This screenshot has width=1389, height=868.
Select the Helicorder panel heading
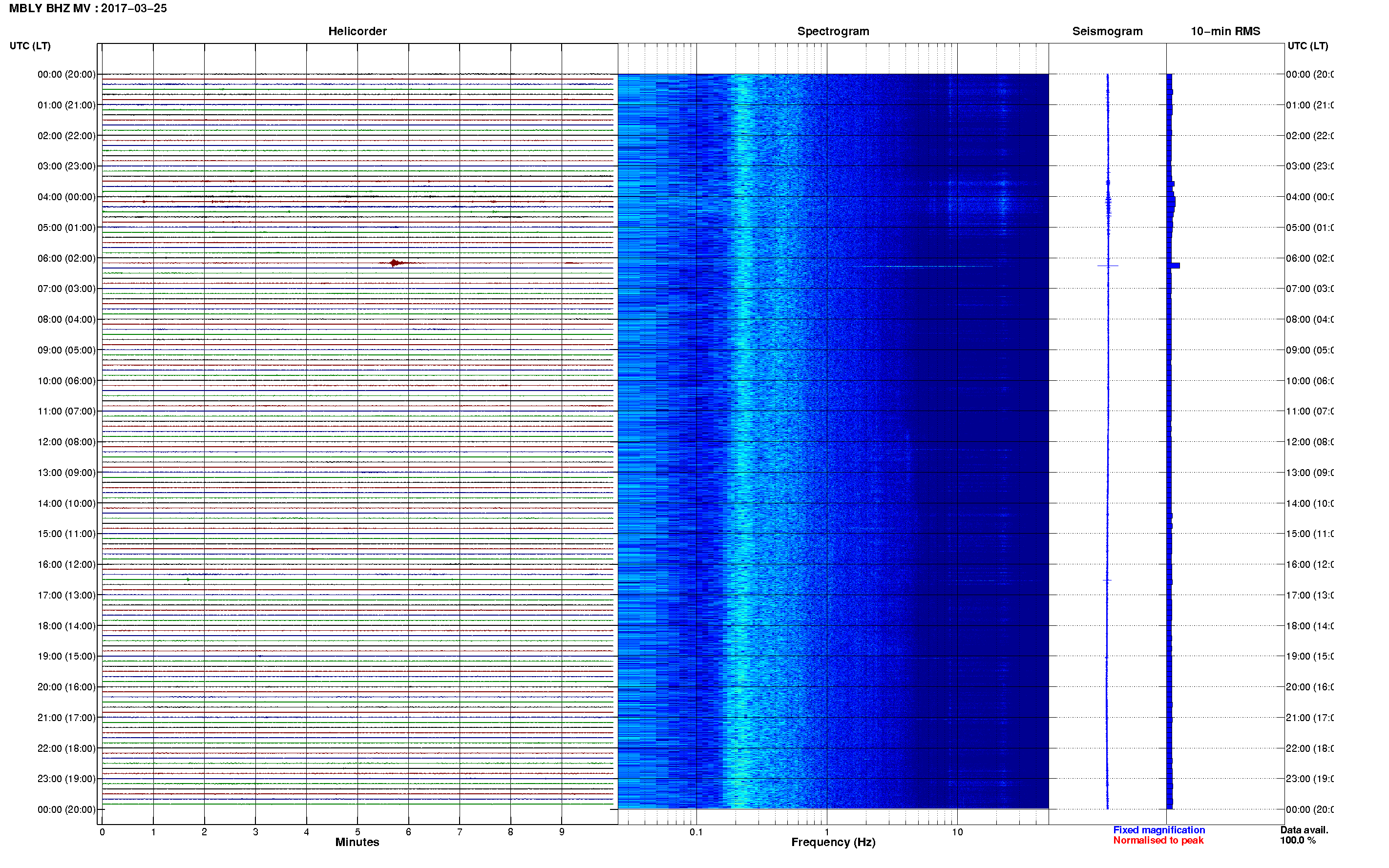point(357,32)
